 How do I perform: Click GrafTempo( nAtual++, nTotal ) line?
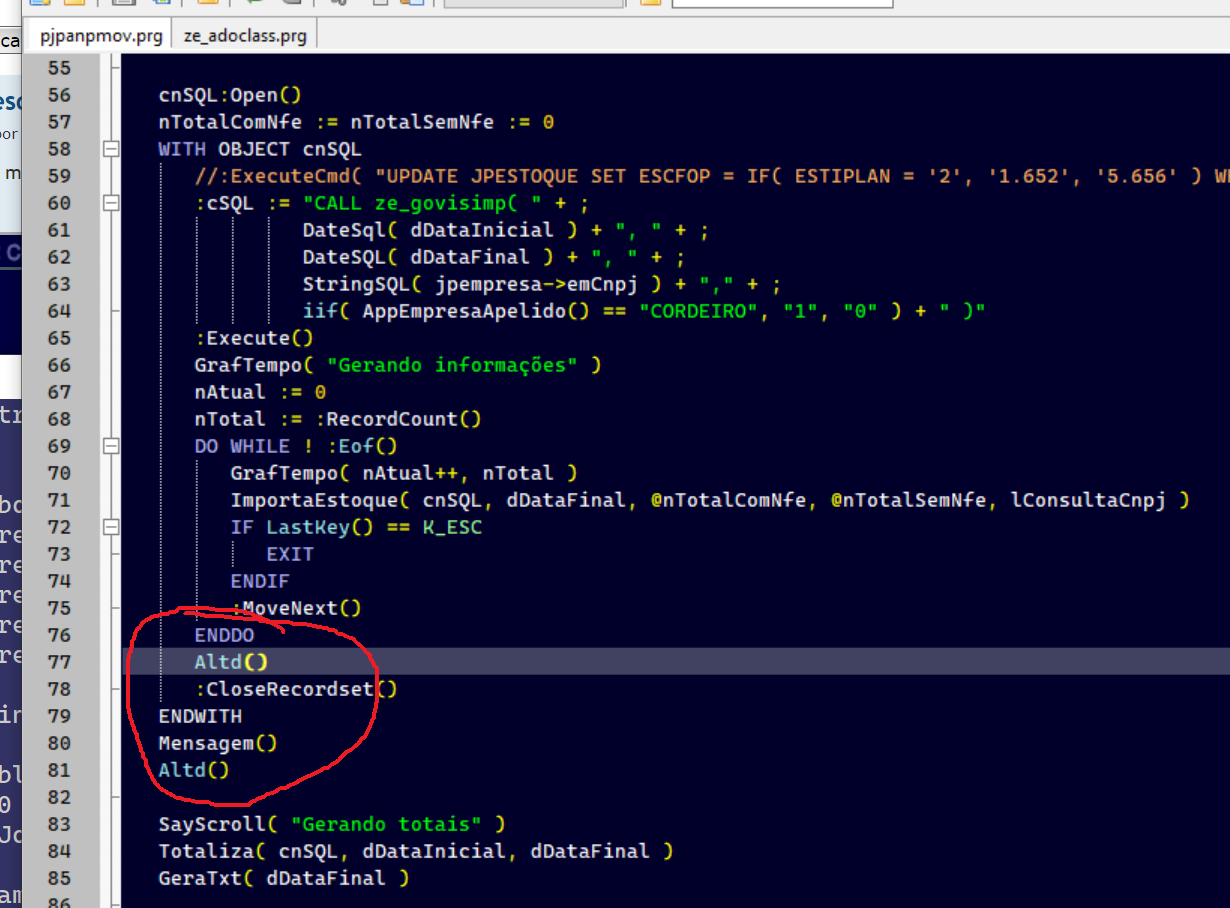coord(404,473)
